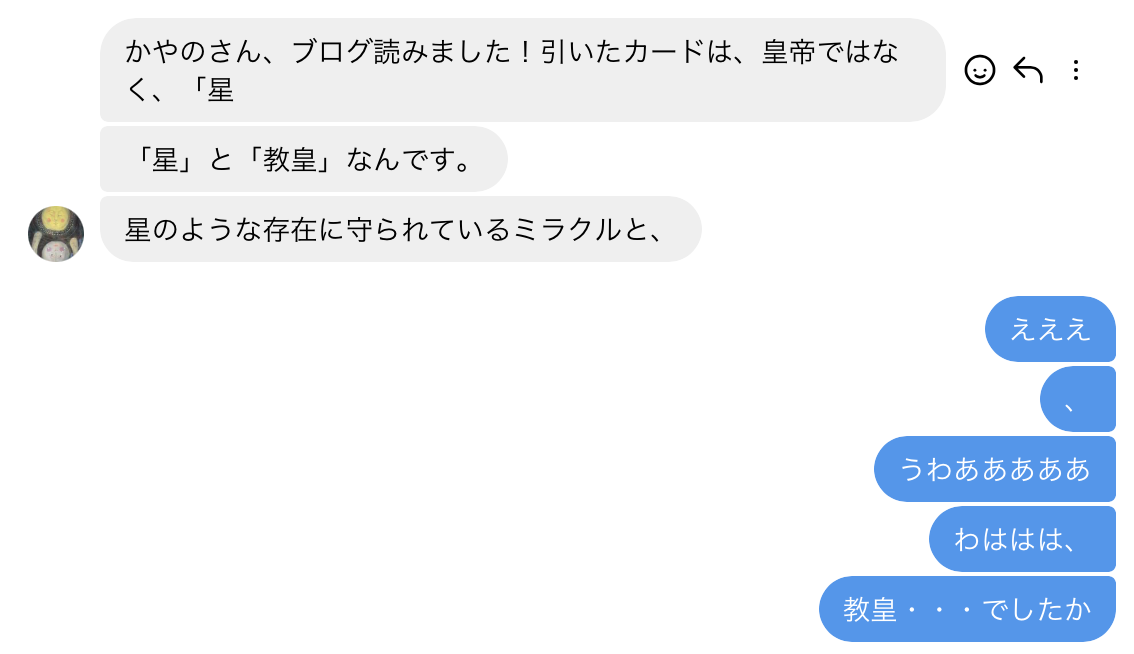Click the 教皇・・・でしたか message bubble
This screenshot has width=1134, height=654.
[966, 609]
